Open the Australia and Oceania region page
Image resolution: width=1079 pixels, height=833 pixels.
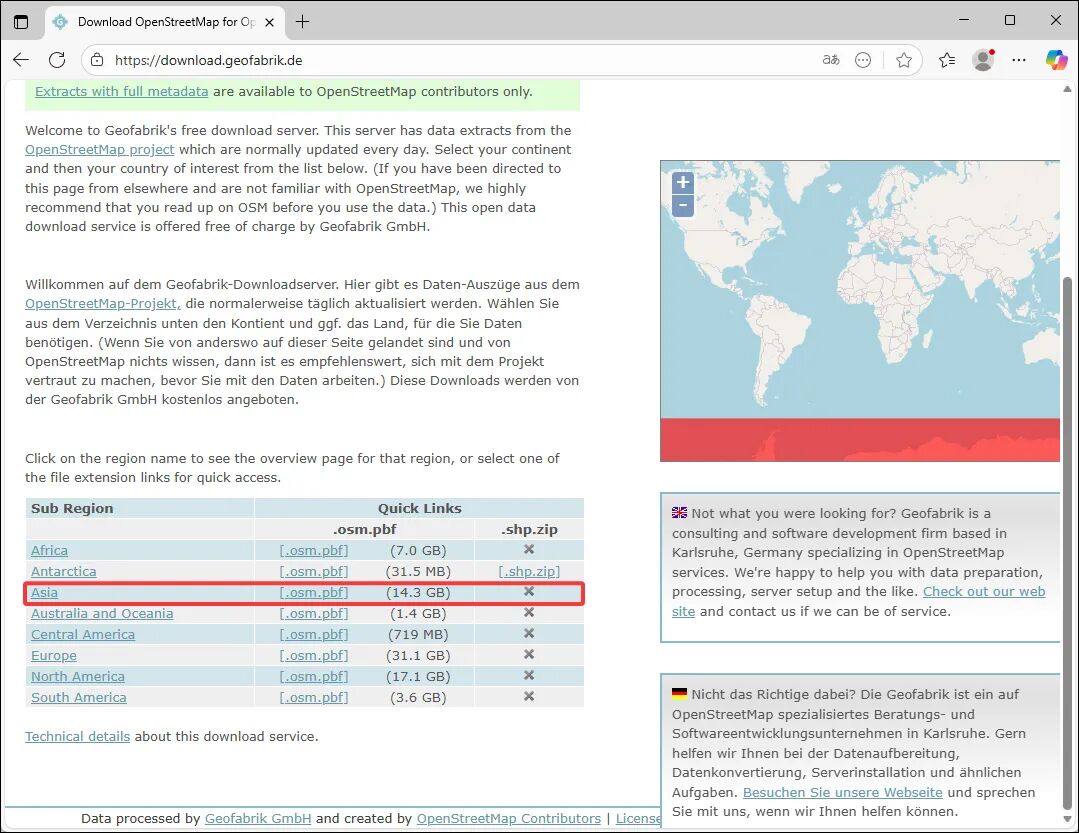pyautogui.click(x=102, y=614)
